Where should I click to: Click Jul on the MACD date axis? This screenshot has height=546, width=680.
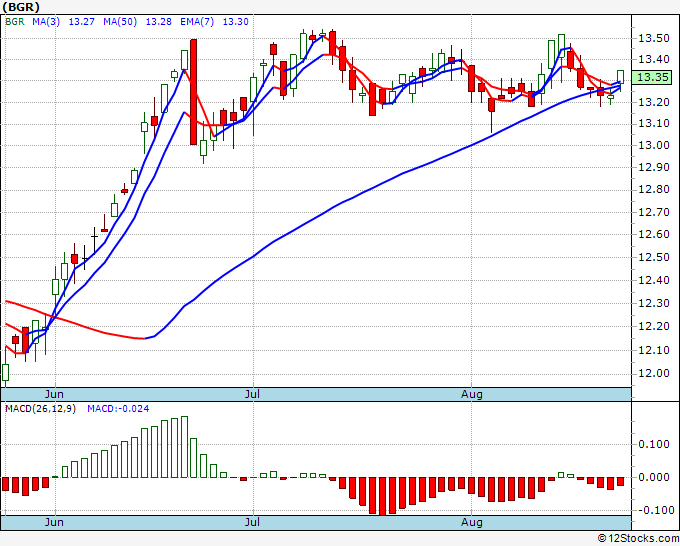tap(252, 522)
